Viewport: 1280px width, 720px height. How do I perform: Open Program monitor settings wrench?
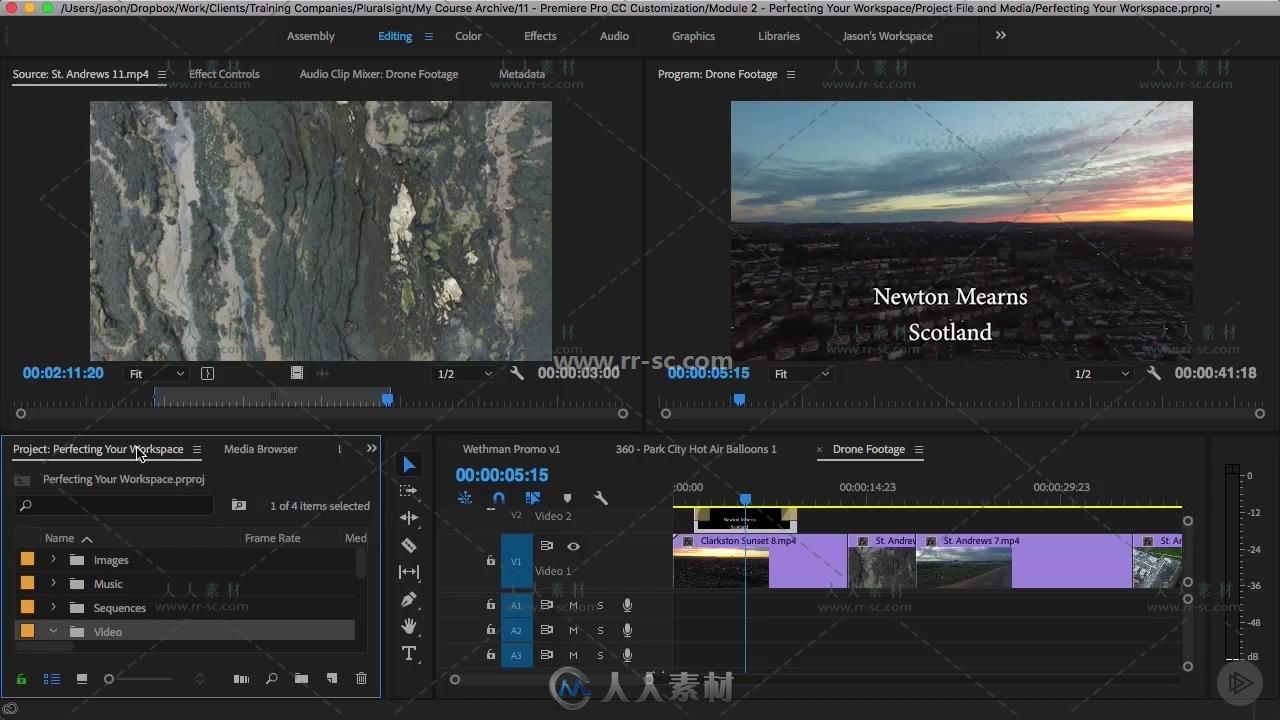coord(1154,373)
